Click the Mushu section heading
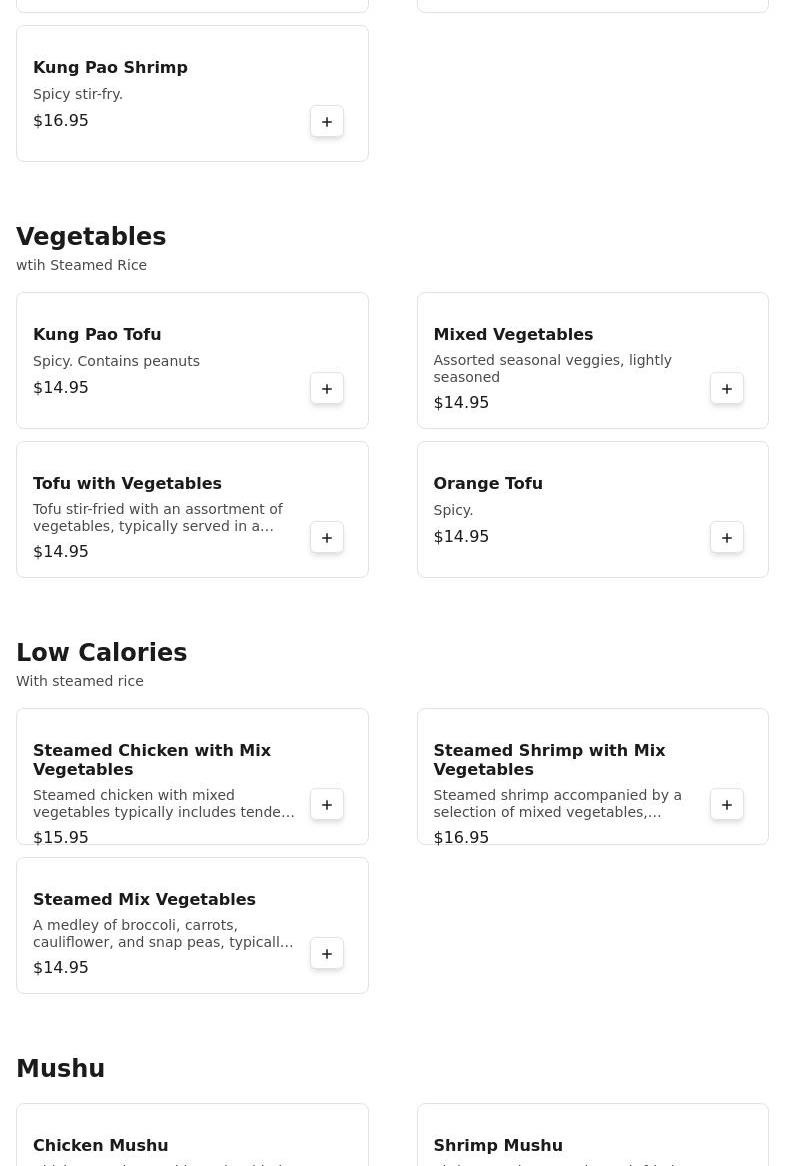Image resolution: width=785 pixels, height=1166 pixels. point(60,1069)
